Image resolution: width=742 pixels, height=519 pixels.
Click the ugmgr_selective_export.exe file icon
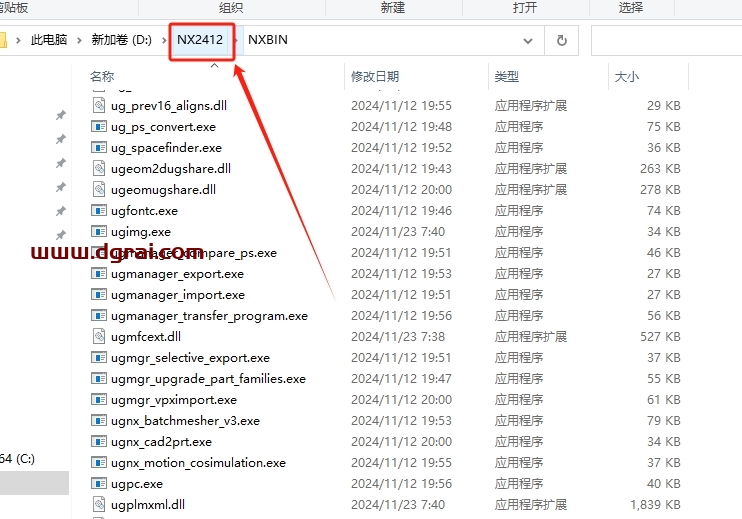click(99, 357)
